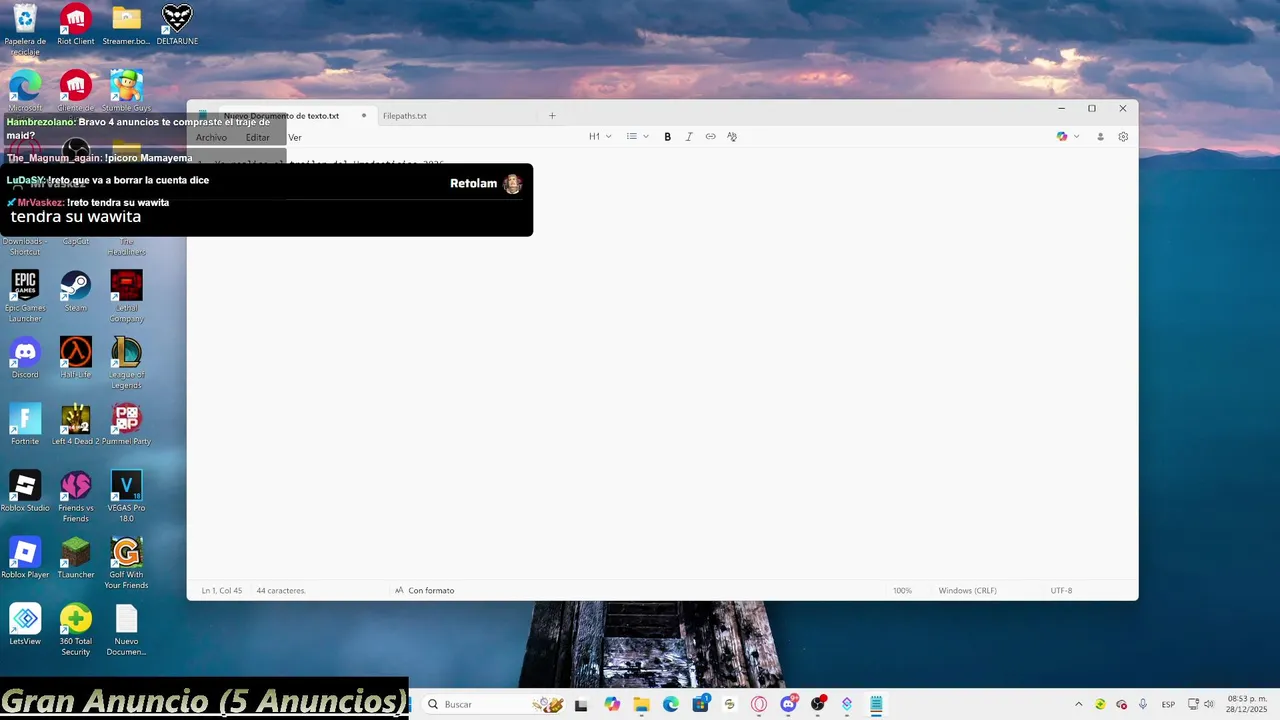Select the Nuevo Documento text file icon

pos(126,631)
